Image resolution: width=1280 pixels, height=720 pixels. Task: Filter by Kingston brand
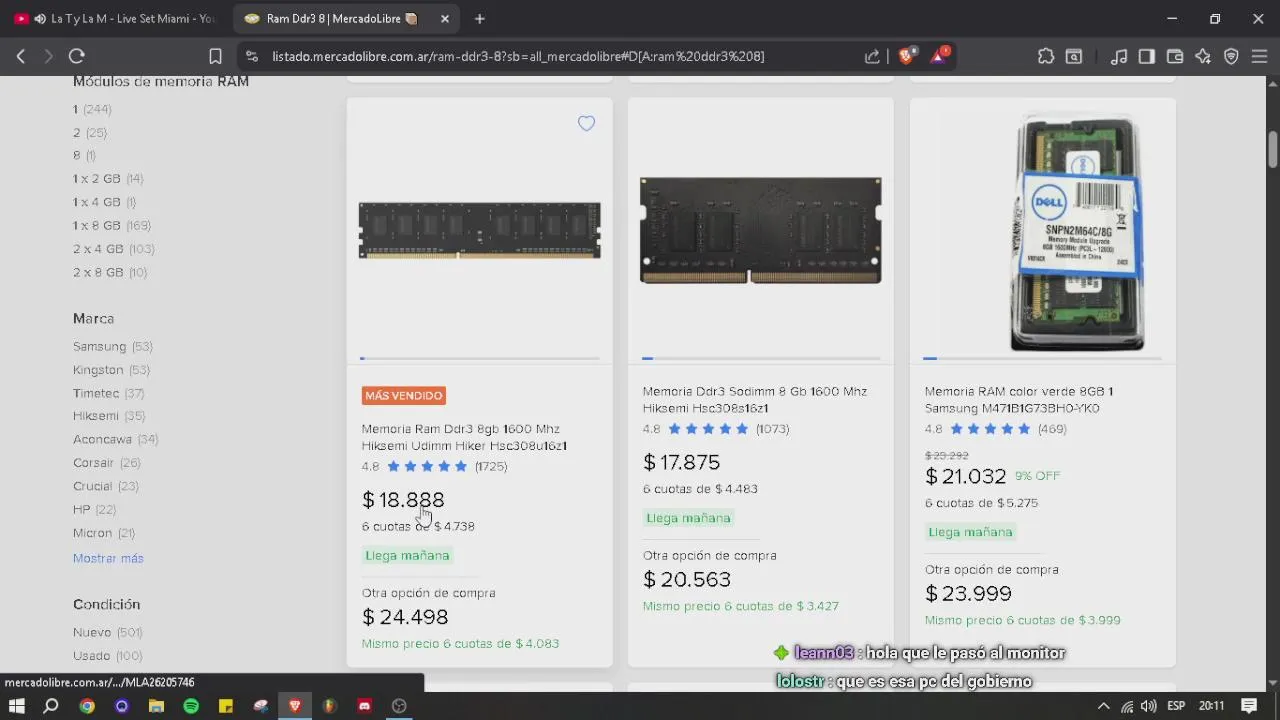coord(111,370)
